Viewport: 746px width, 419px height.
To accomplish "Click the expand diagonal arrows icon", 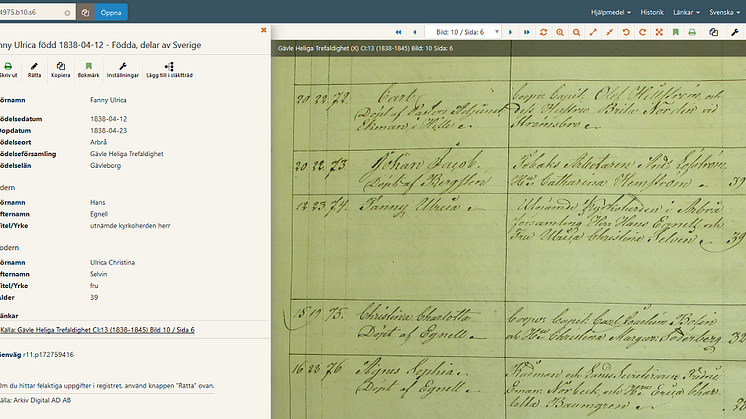I will tap(593, 32).
